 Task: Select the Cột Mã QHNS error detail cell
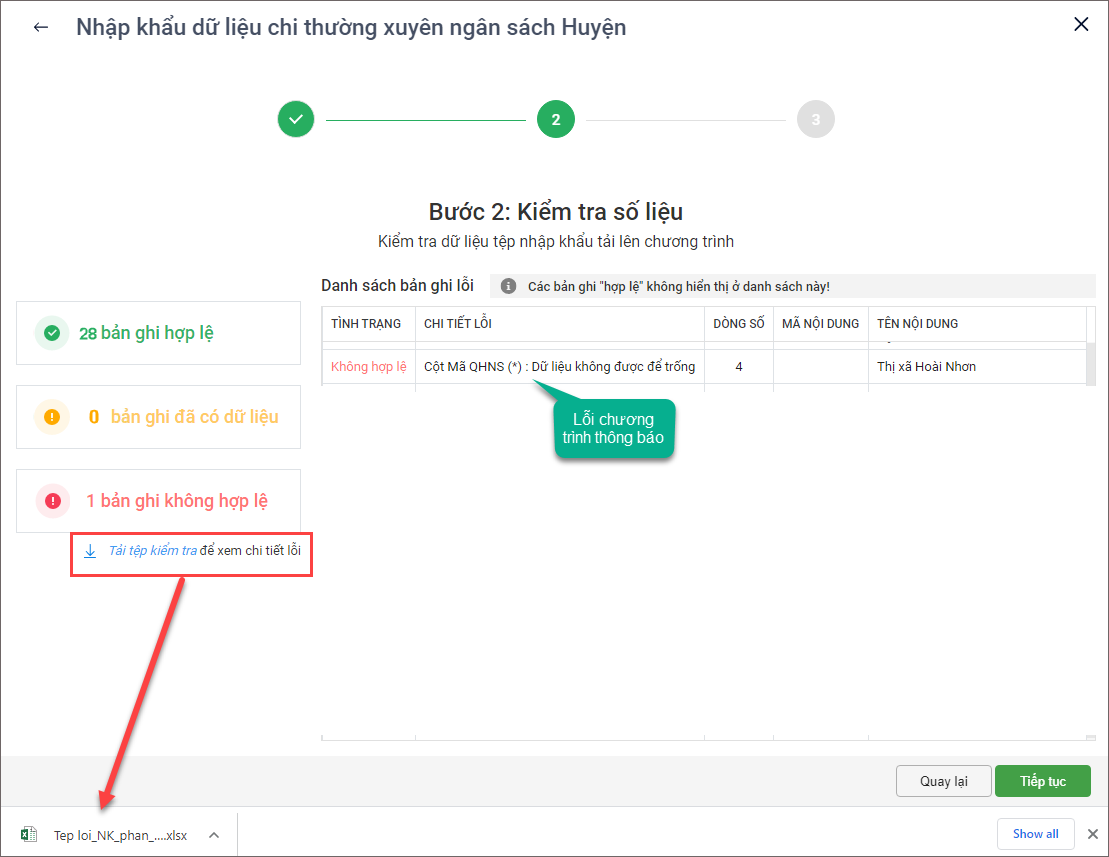(x=559, y=366)
